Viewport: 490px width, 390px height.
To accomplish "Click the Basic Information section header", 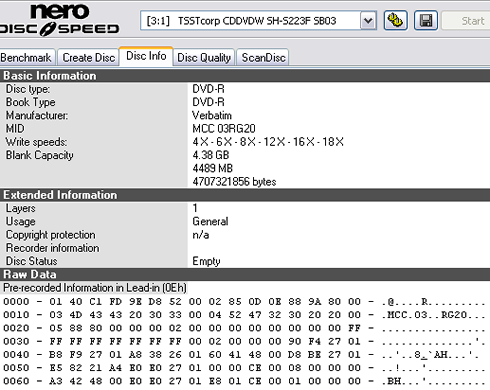I will tap(245, 76).
